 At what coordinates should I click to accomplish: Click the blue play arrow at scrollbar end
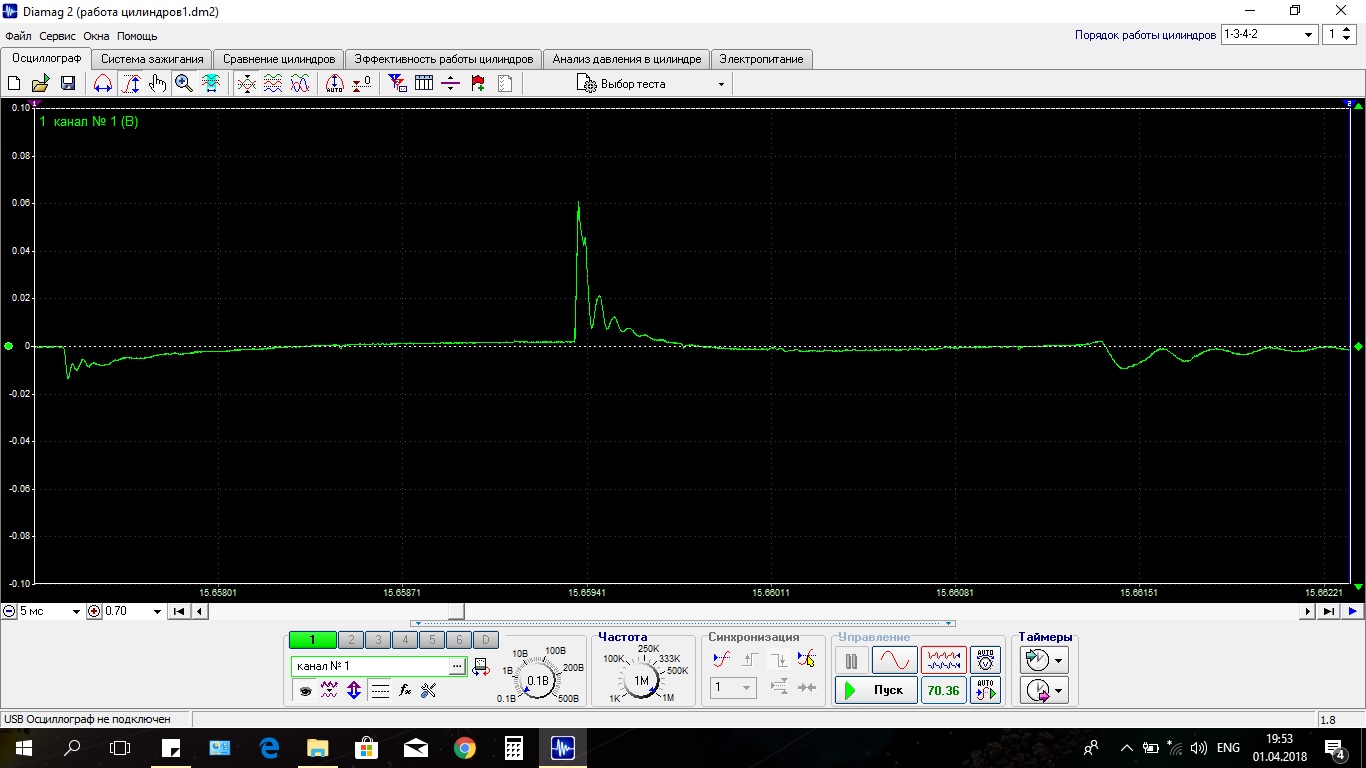click(1352, 611)
